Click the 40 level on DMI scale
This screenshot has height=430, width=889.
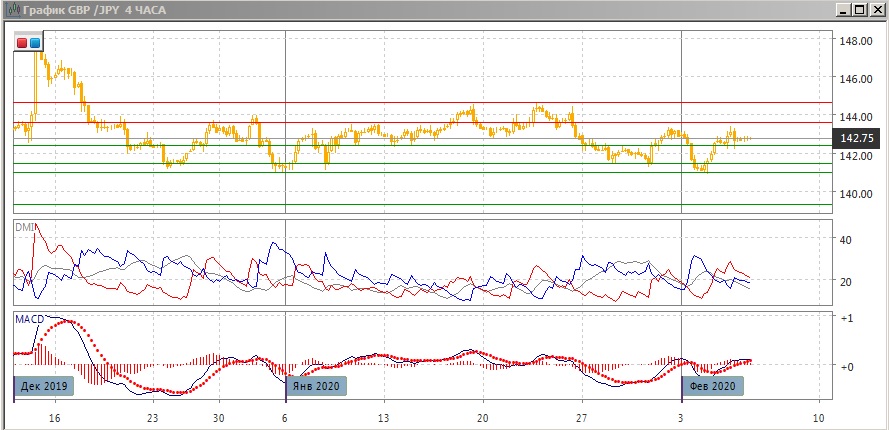845,240
